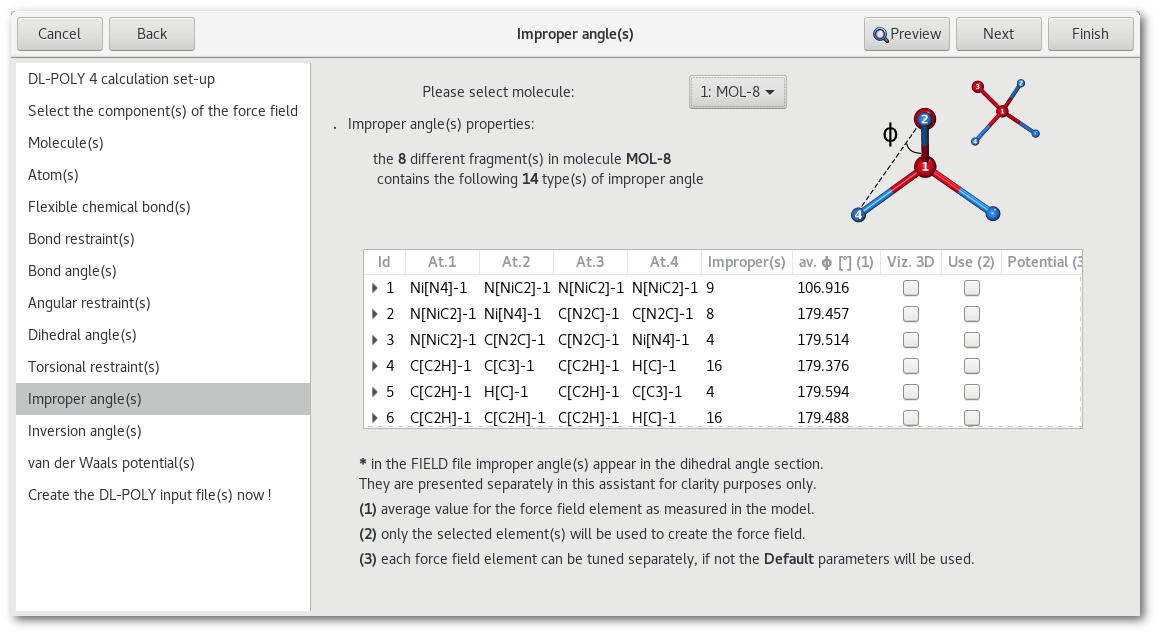
Task: Expand improper angle row 1
Action: pos(375,288)
